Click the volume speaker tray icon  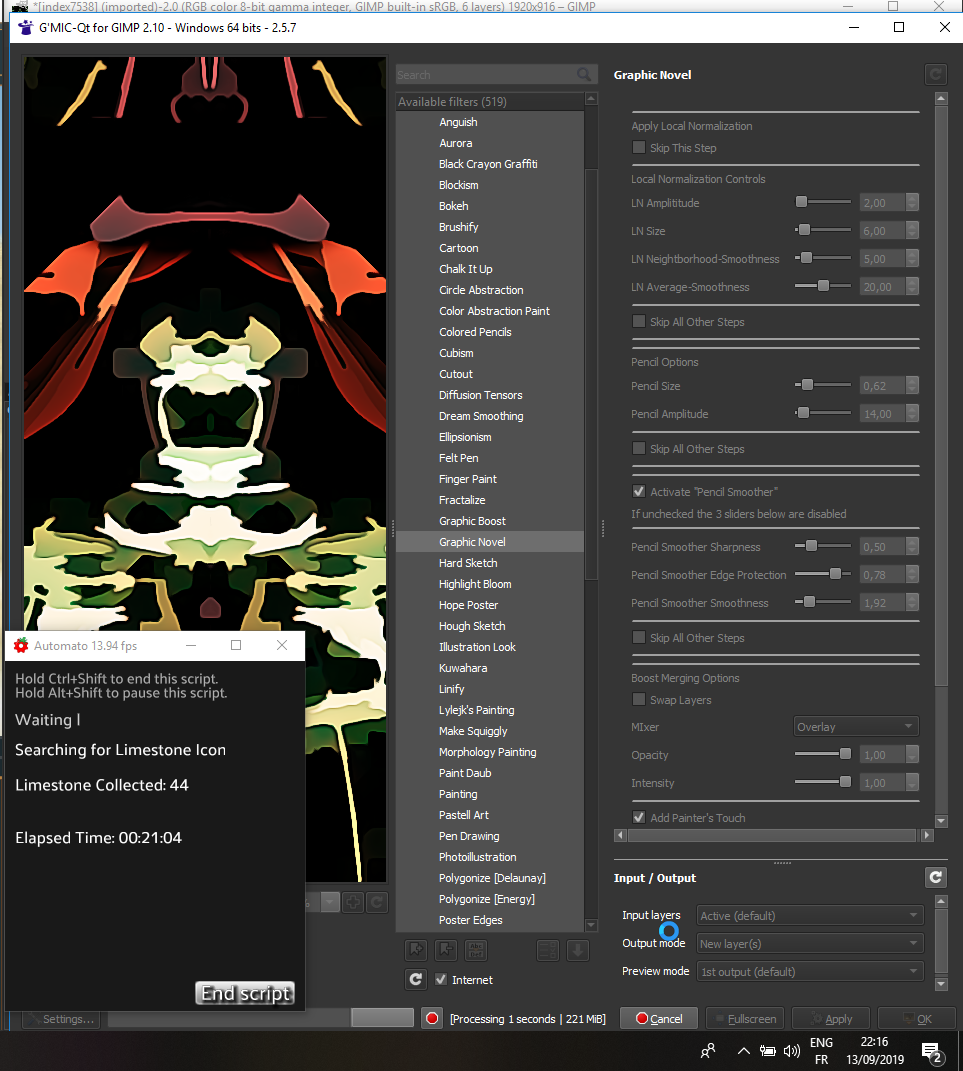tap(792, 1051)
